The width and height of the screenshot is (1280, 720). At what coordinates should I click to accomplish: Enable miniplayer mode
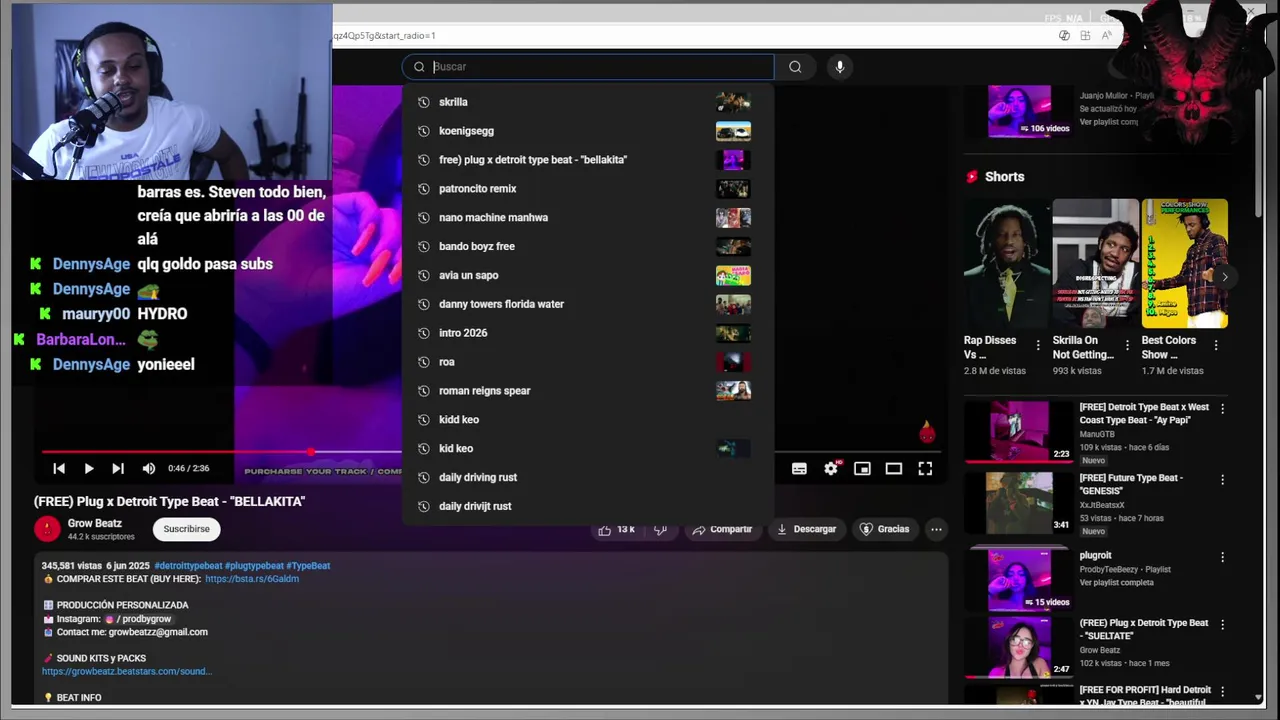click(x=862, y=468)
